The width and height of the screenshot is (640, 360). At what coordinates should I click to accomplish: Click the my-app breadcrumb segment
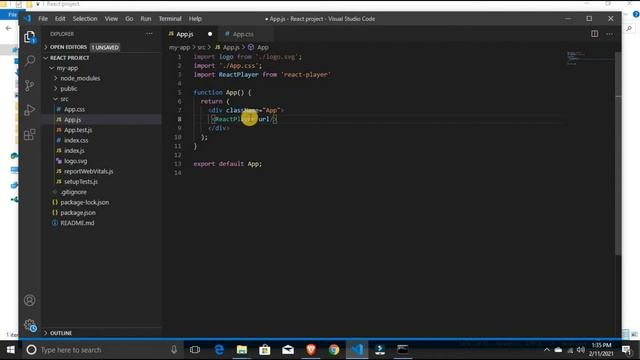click(x=180, y=47)
